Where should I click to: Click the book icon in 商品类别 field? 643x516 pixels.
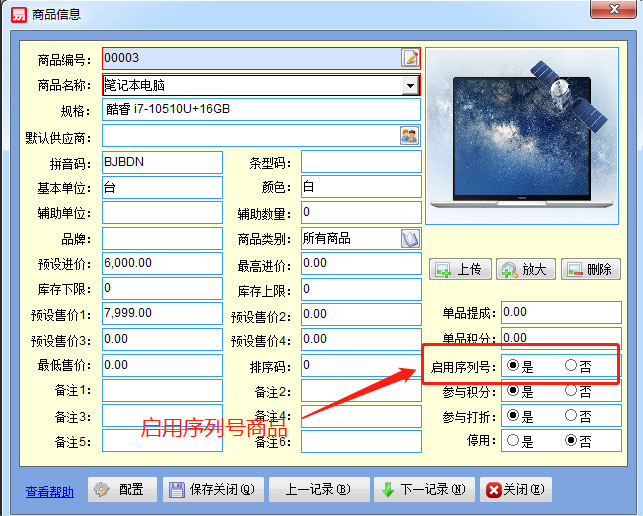409,239
